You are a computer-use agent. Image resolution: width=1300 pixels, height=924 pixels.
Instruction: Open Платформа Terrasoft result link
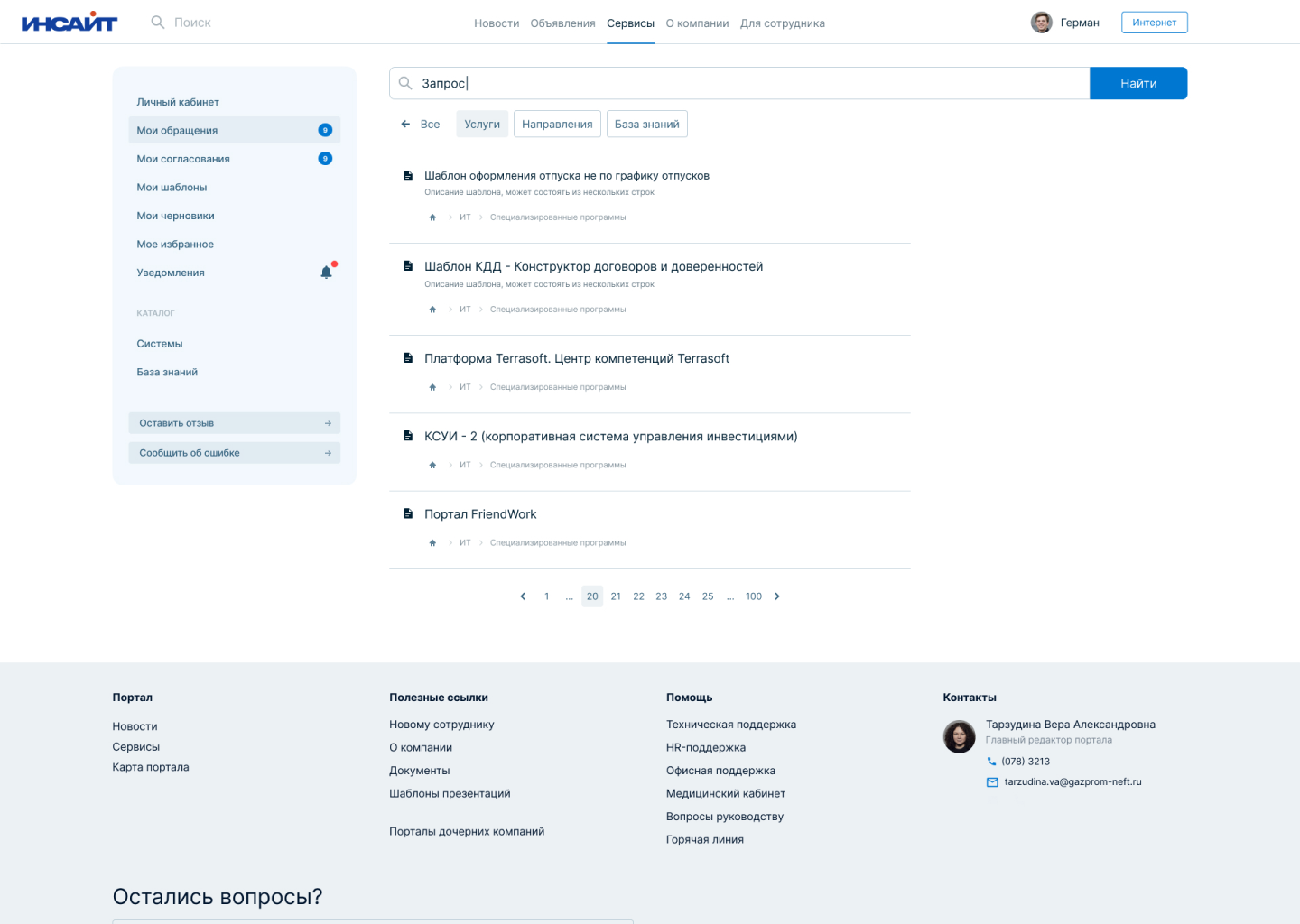pos(577,359)
